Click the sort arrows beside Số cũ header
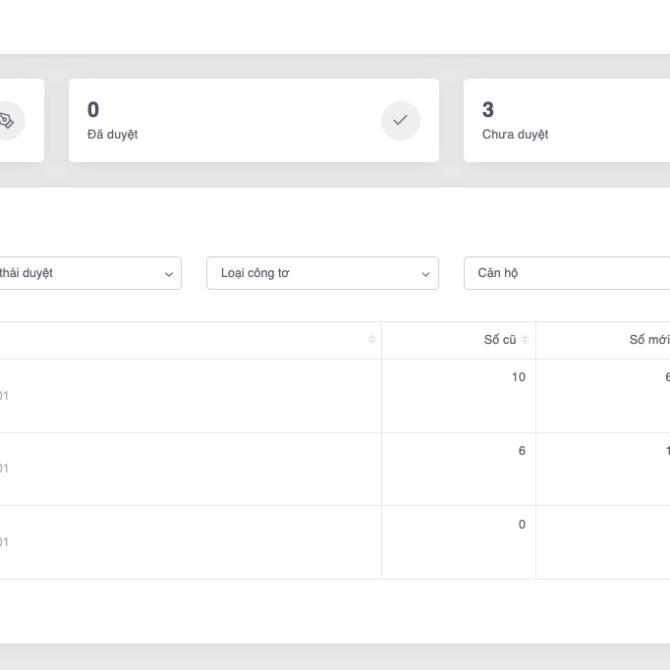 [525, 340]
